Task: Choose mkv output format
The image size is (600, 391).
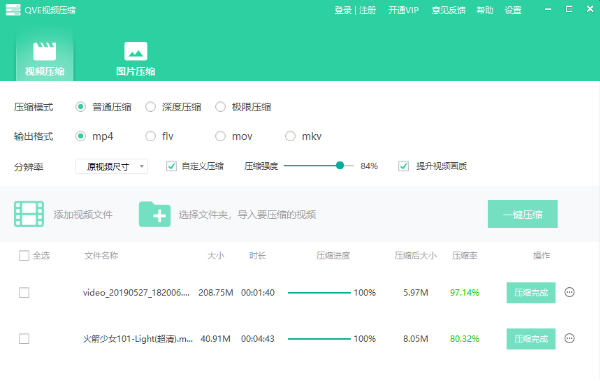Action: pos(290,136)
